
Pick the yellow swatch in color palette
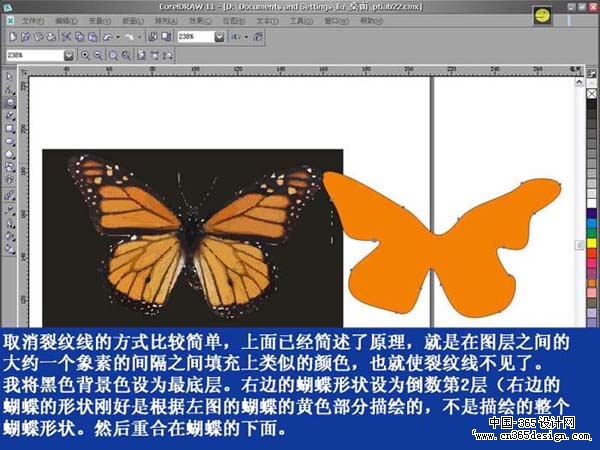click(592, 243)
